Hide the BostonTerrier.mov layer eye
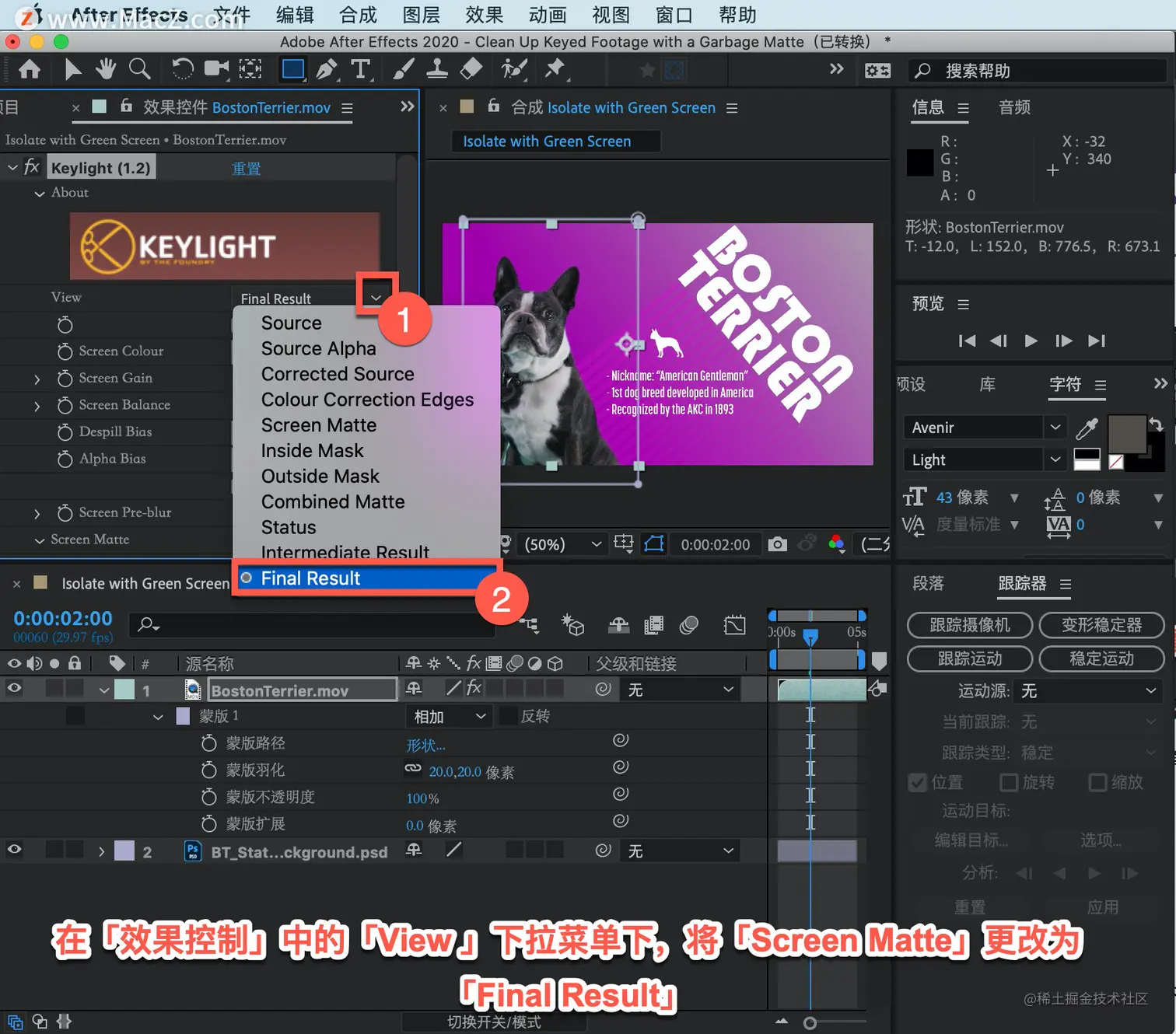The height and width of the screenshot is (1034, 1176). 14,688
